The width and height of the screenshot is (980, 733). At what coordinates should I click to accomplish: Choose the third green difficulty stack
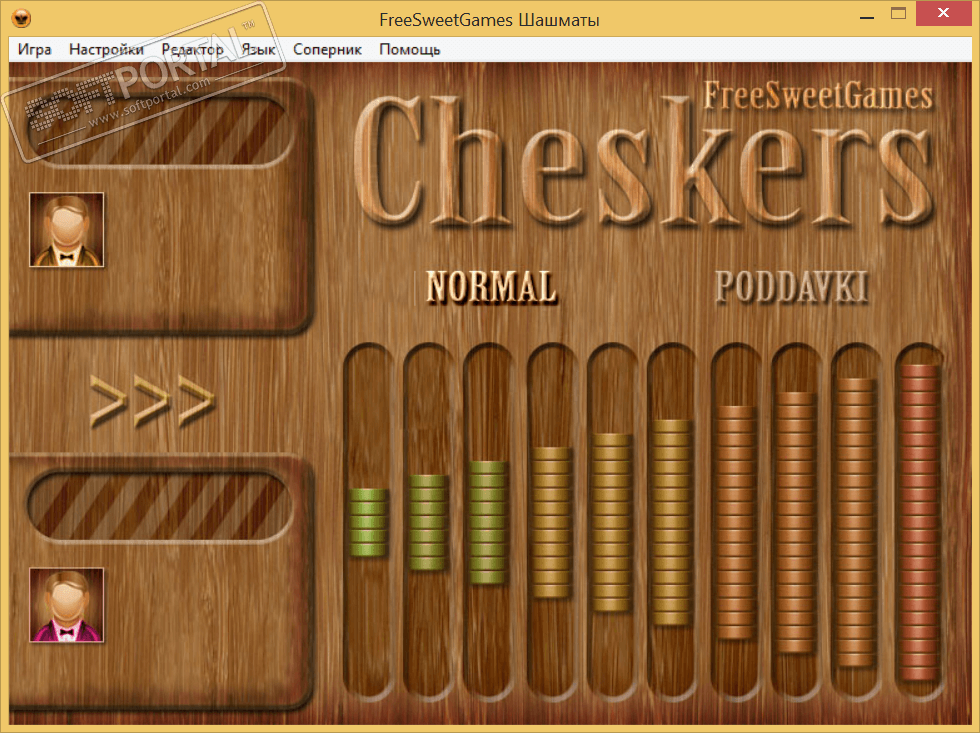pyautogui.click(x=488, y=522)
